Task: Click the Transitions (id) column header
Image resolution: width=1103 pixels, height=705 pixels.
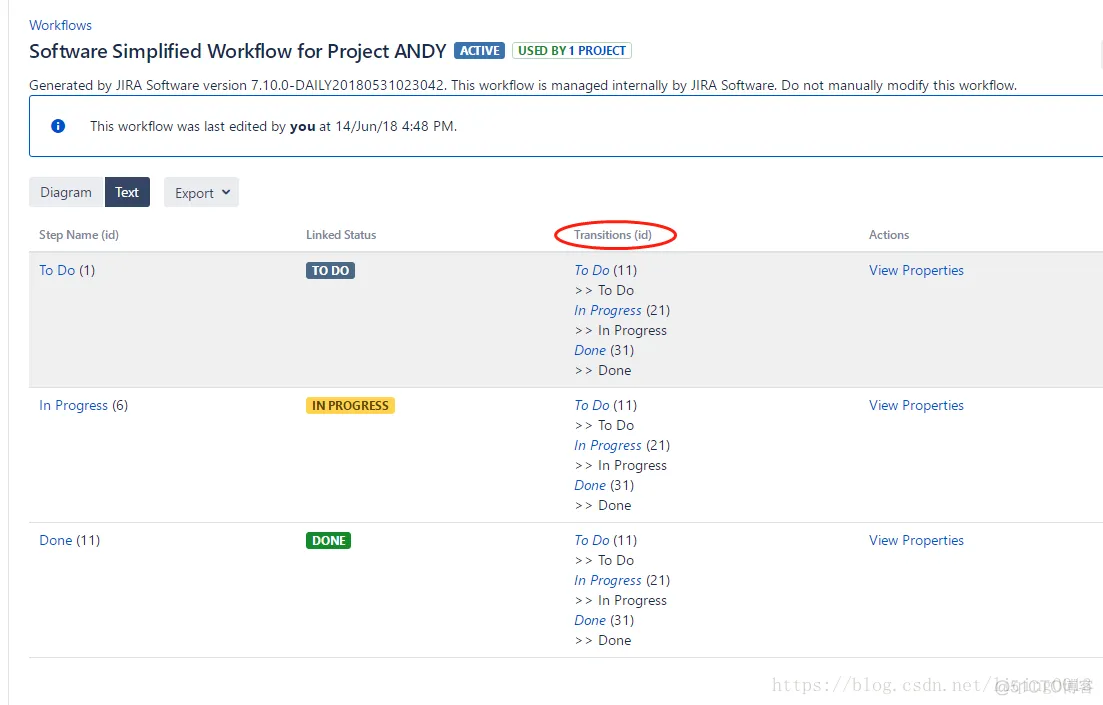Action: (x=613, y=235)
